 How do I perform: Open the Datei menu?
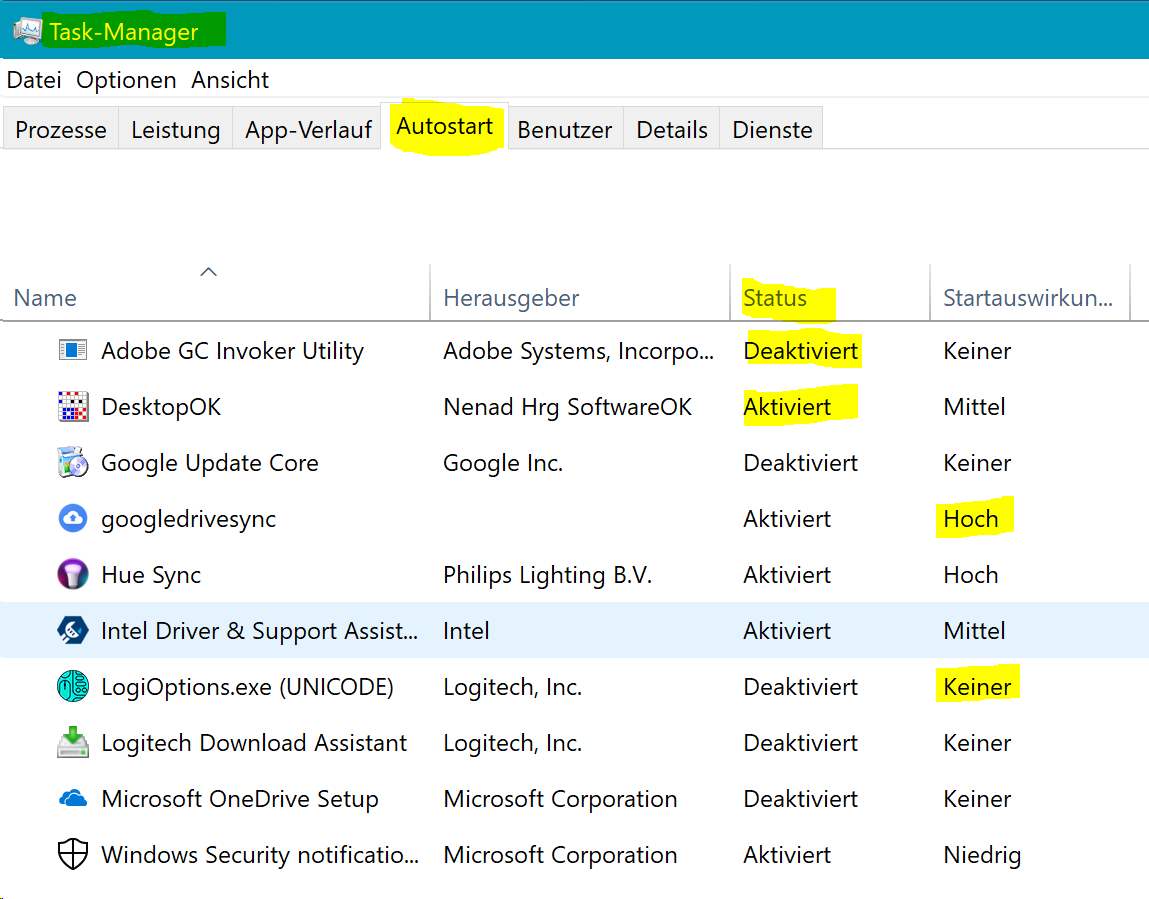pyautogui.click(x=34, y=80)
